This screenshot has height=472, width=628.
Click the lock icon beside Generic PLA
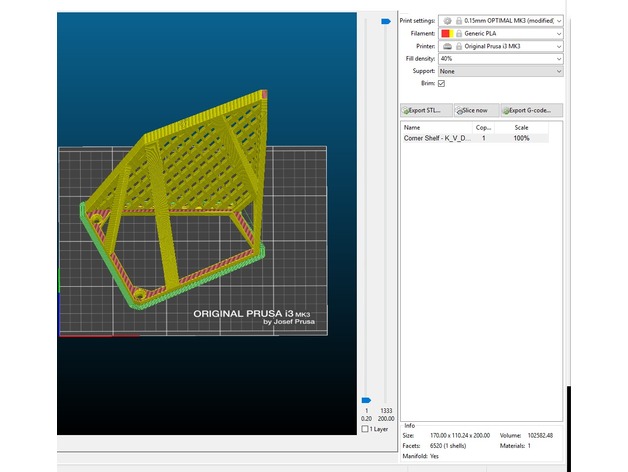coord(459,34)
